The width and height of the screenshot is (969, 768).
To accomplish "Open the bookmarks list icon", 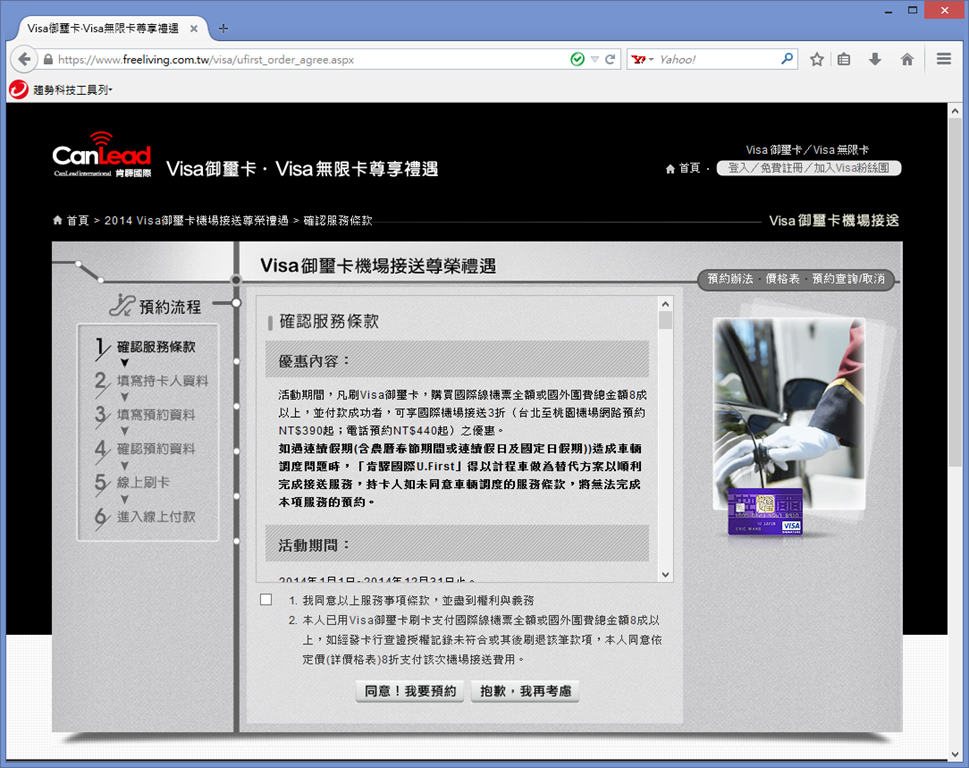I will point(844,59).
